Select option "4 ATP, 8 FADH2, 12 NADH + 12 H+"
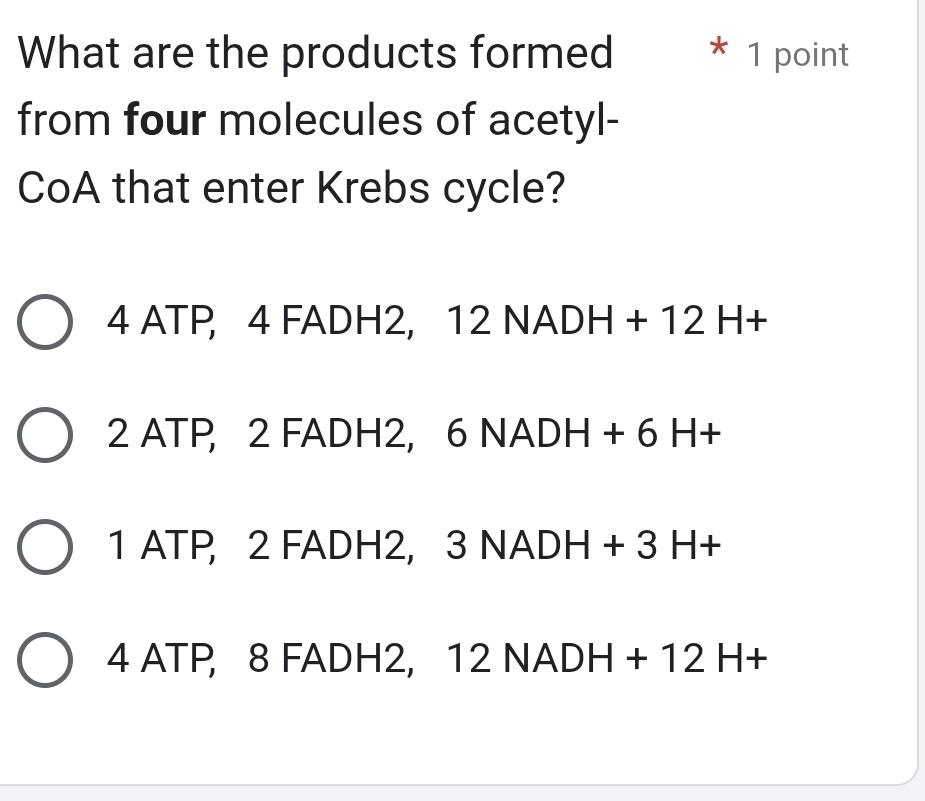This screenshot has height=801, width=925. pyautogui.click(x=436, y=657)
